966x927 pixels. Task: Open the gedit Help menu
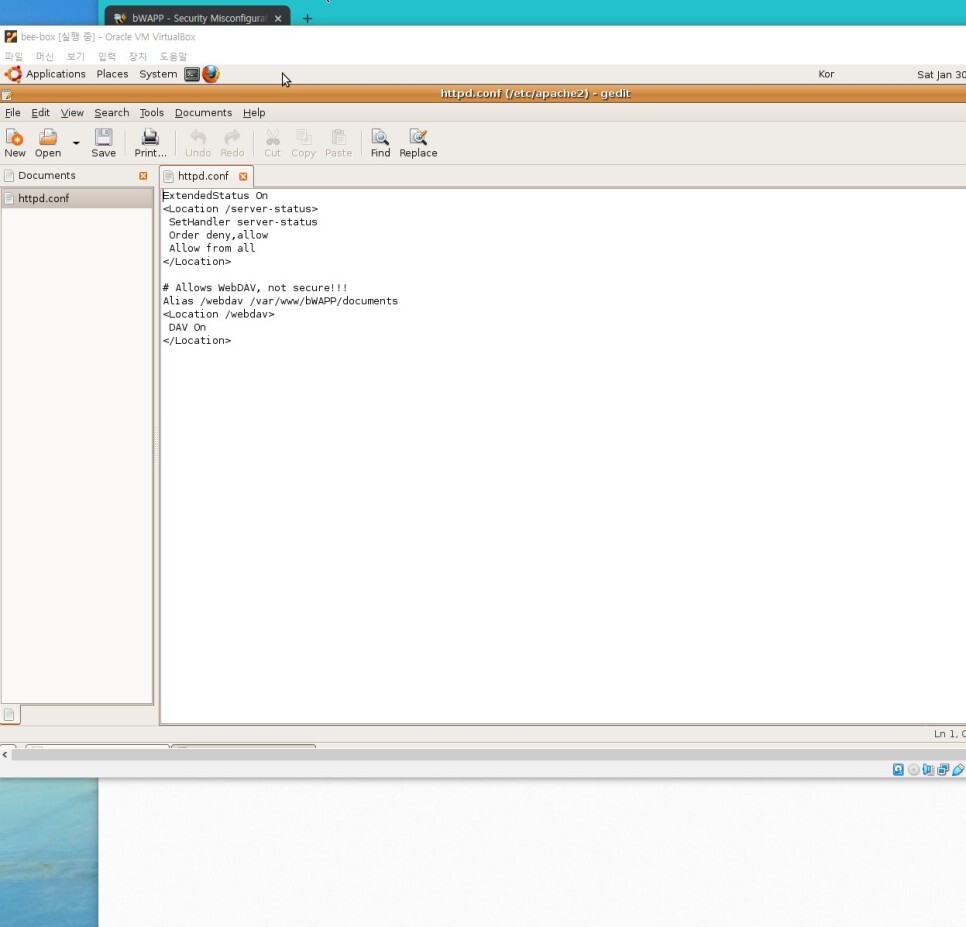[254, 113]
